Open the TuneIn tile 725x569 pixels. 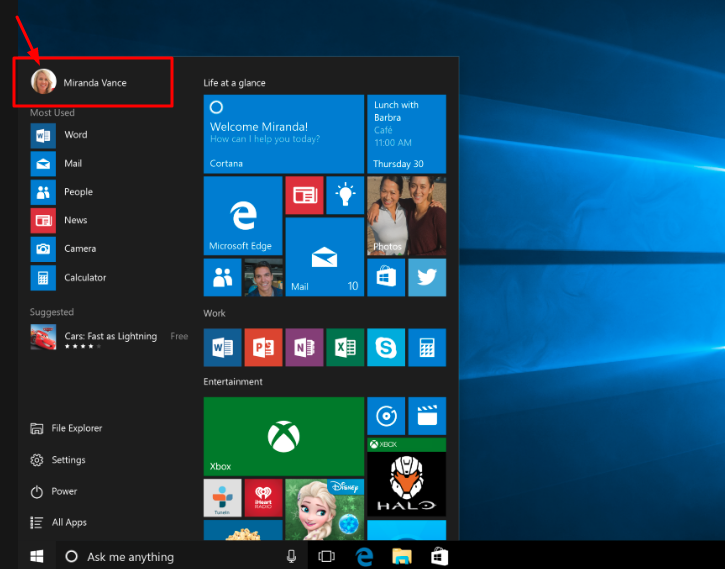[x=222, y=498]
